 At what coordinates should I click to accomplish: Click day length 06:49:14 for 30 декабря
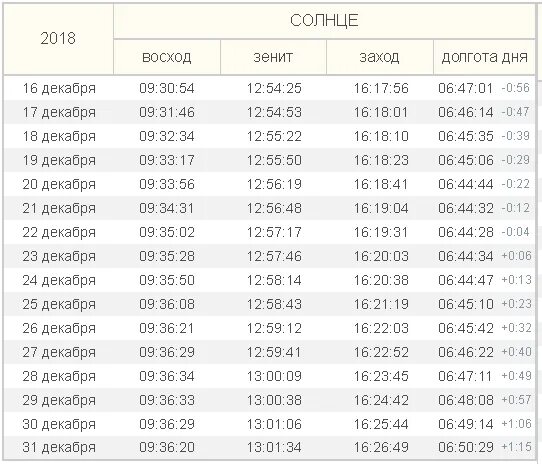pyautogui.click(x=466, y=424)
